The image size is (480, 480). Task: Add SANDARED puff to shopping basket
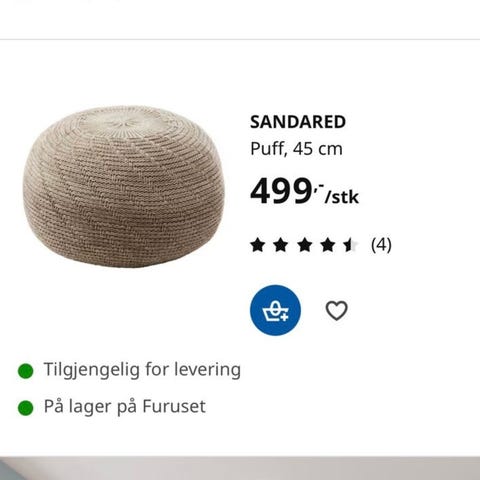(x=275, y=310)
